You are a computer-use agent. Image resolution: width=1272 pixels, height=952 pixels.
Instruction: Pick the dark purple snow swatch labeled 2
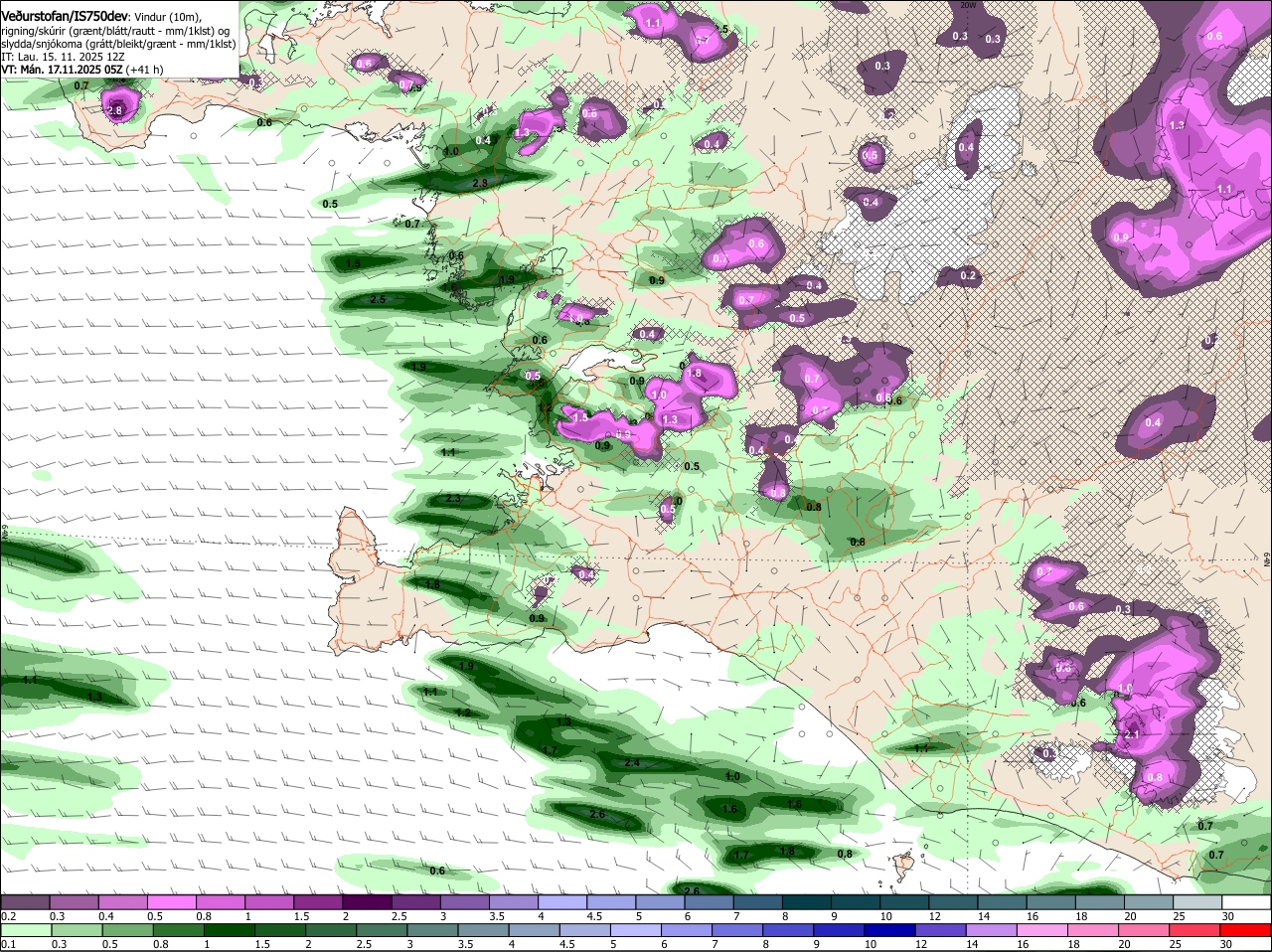click(x=368, y=901)
